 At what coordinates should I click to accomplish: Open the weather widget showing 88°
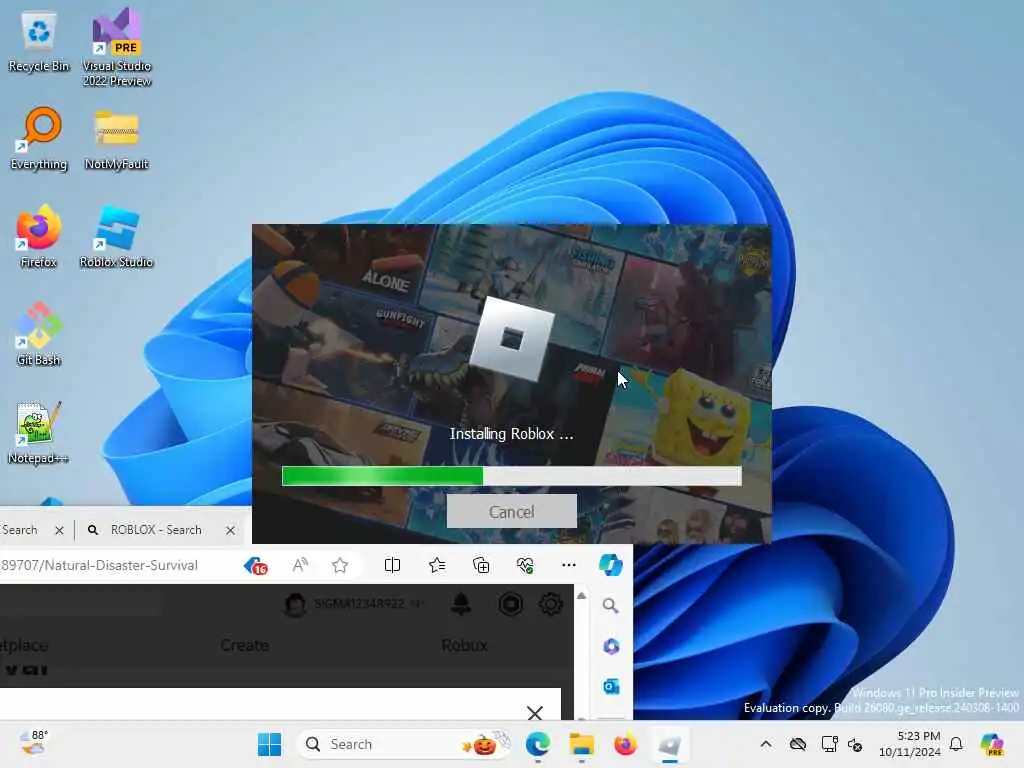[34, 744]
